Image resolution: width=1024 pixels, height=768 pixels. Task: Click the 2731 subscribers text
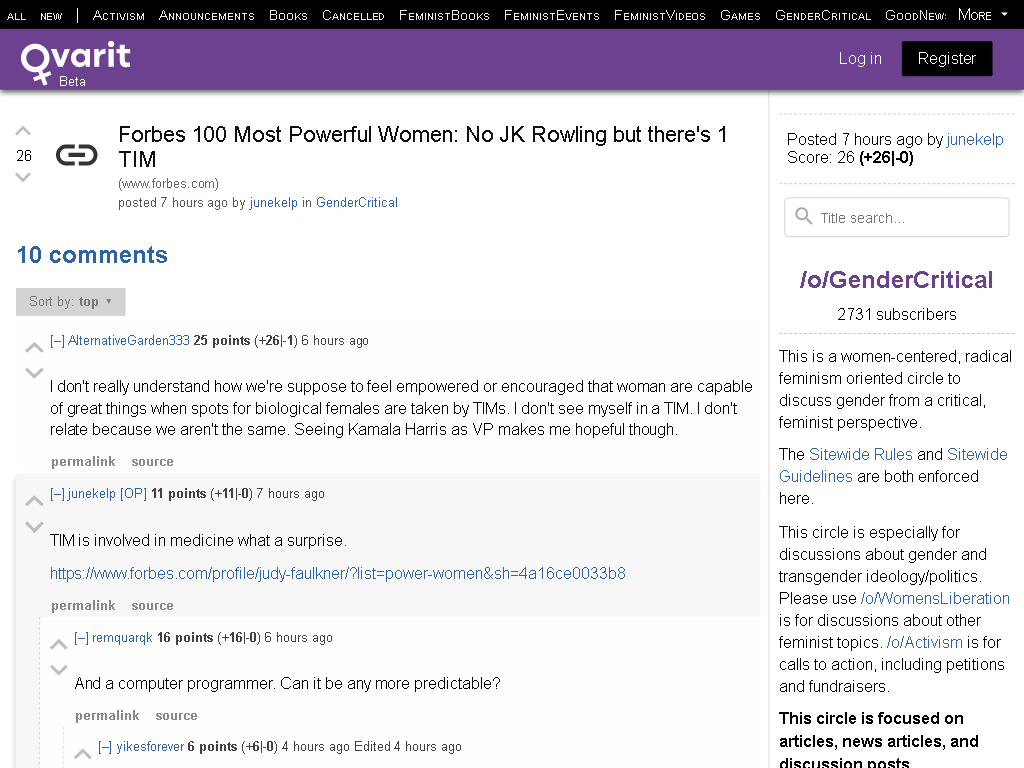pyautogui.click(x=897, y=314)
